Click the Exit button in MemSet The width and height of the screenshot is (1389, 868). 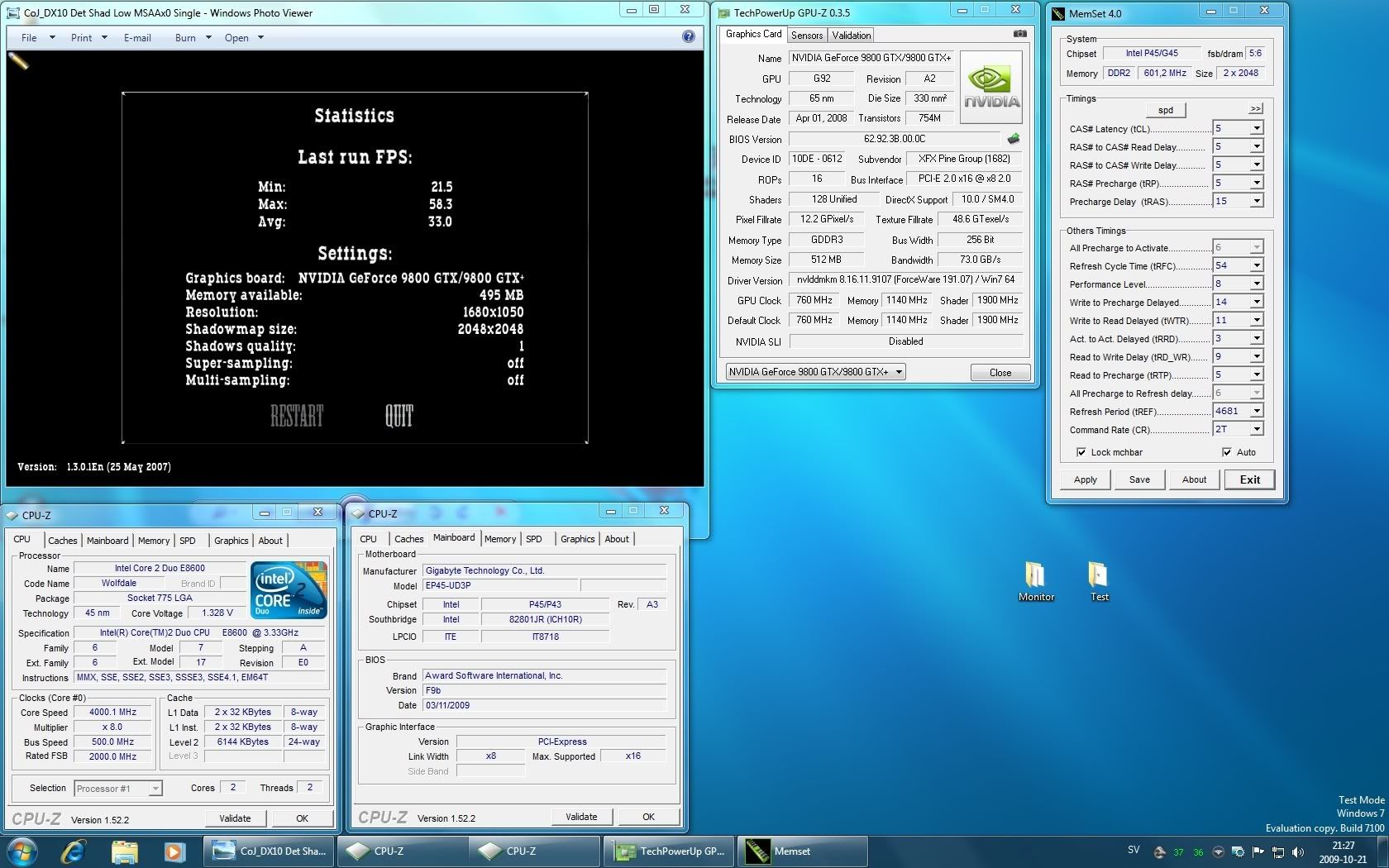coord(1249,479)
